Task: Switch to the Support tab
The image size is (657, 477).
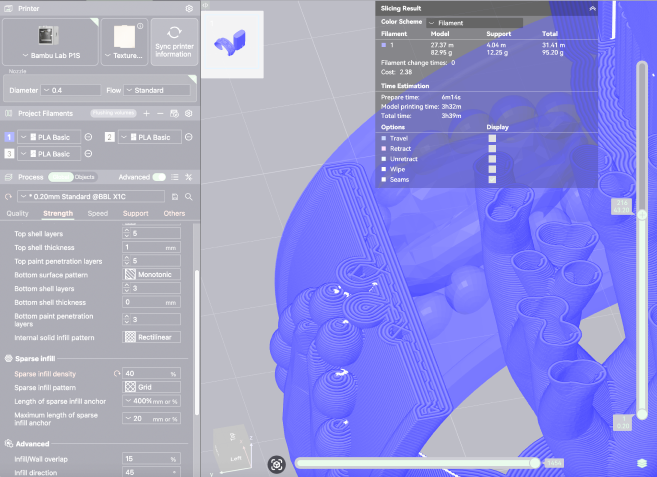Action: click(x=135, y=213)
